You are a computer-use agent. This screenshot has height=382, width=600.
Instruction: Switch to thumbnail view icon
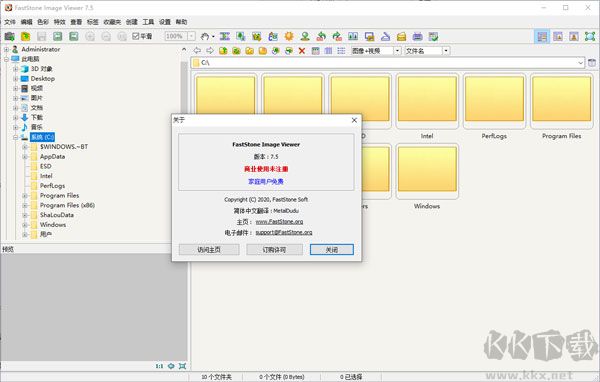315,51
